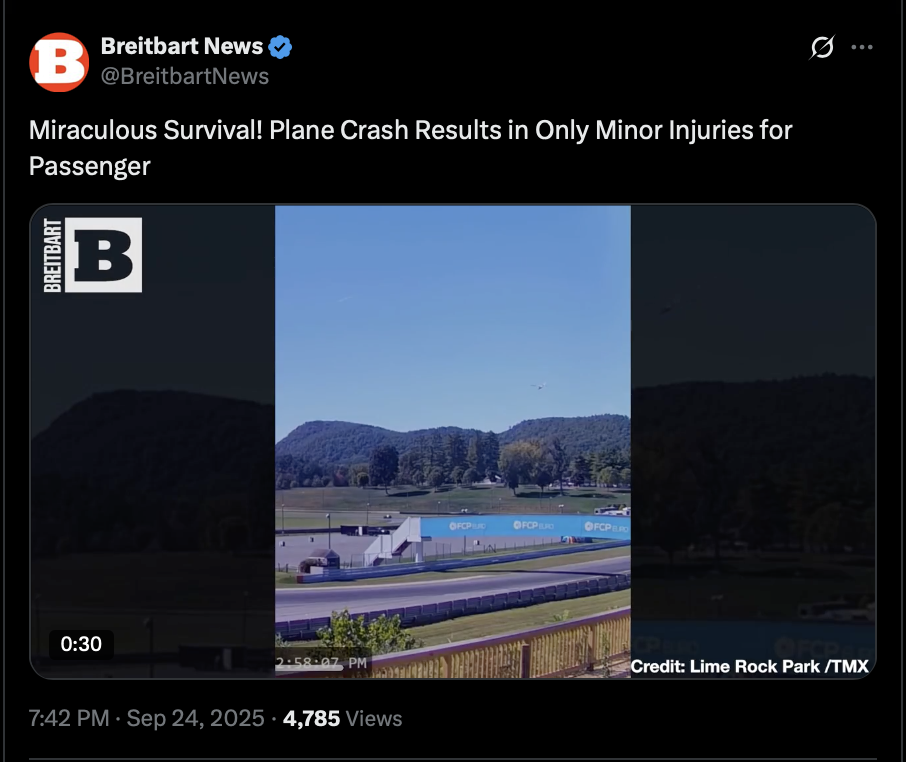Image resolution: width=906 pixels, height=762 pixels.
Task: Click the small plane in the sky
Action: coord(539,386)
